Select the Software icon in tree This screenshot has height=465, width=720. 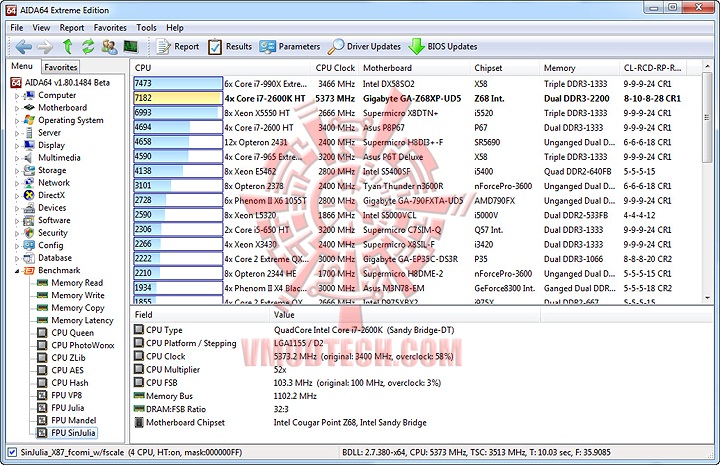click(x=29, y=220)
